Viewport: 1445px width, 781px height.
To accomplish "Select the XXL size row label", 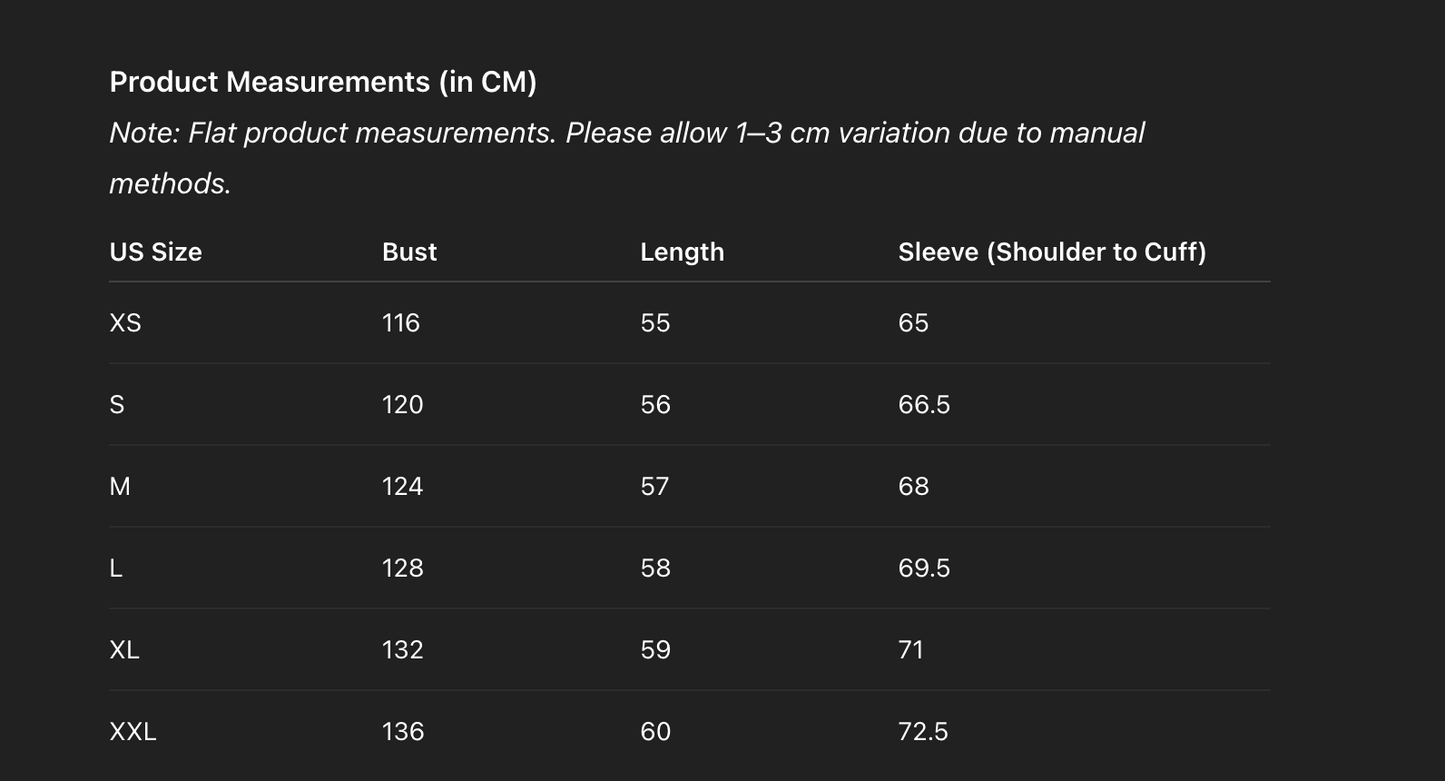I will 133,732.
